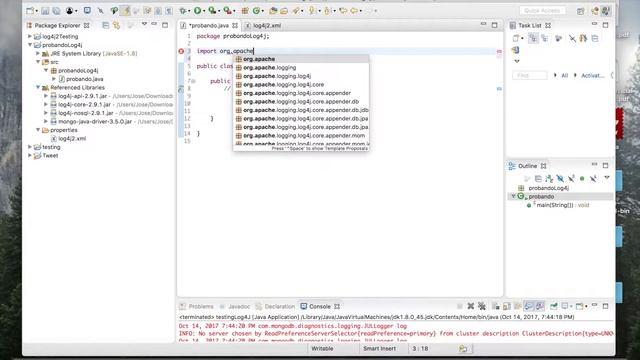Toggle Mark Occurrences in the main toolbar
The image size is (640, 360).
(125, 11)
